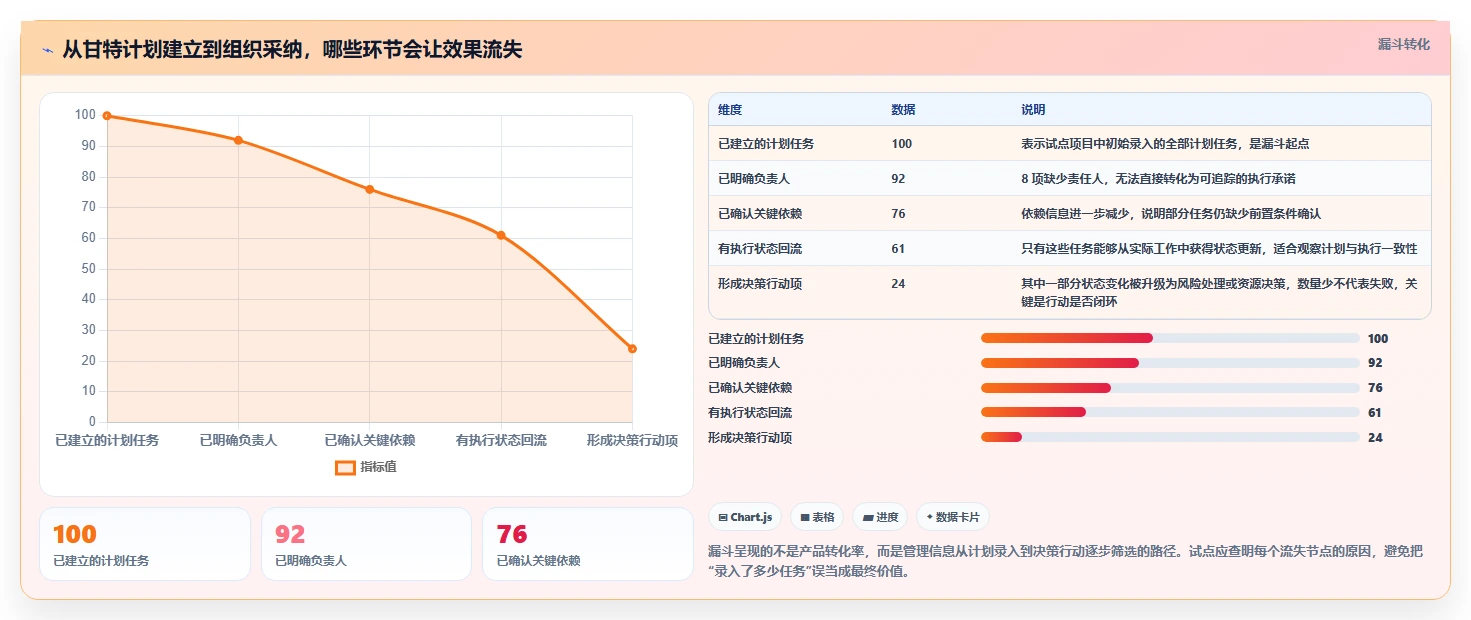Click the progress value 61
Screen dimensions: 1471x620
click(x=1375, y=413)
